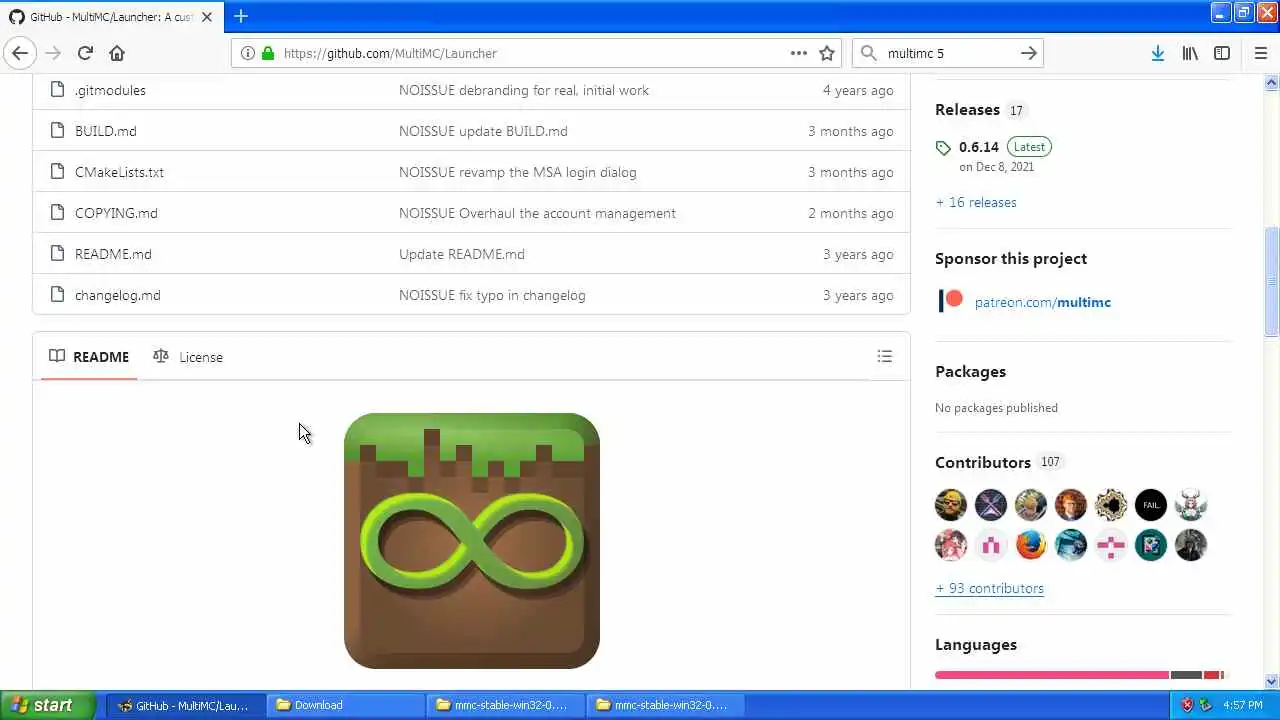Switch to the README tab
The height and width of the screenshot is (720, 1280).
click(x=89, y=356)
